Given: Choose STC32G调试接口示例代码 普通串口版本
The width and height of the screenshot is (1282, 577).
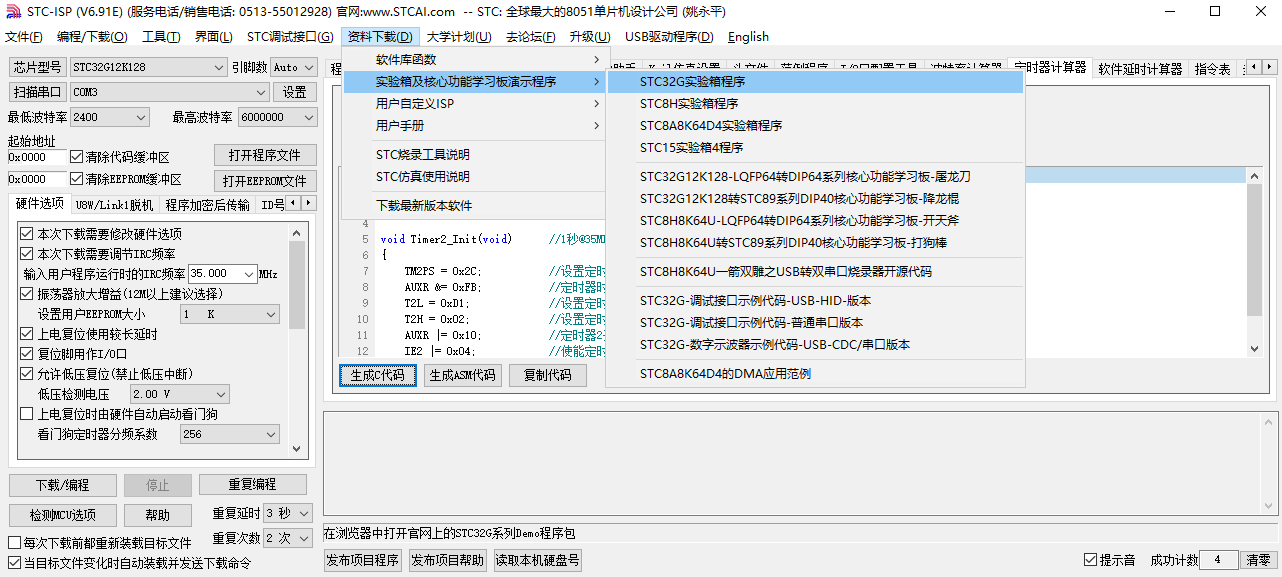Looking at the screenshot, I should (x=815, y=323).
